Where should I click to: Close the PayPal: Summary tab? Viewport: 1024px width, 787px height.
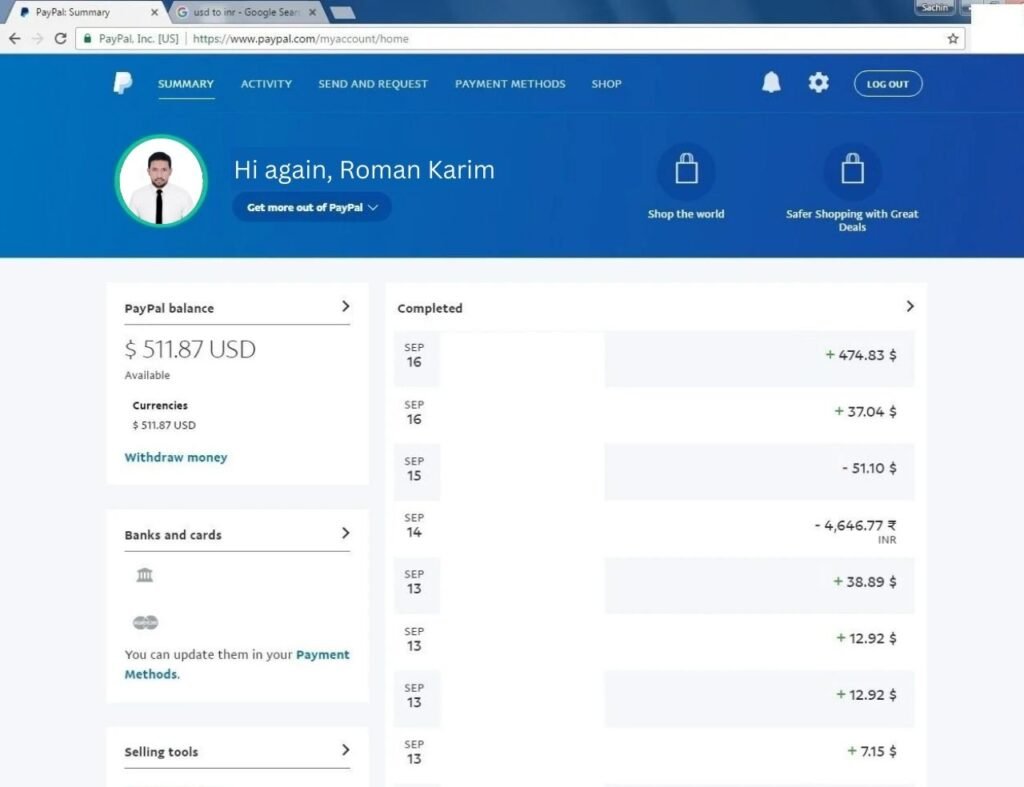(155, 12)
